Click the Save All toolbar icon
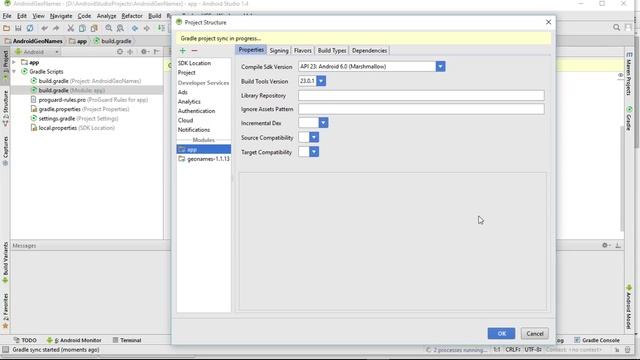 (x=18, y=28)
